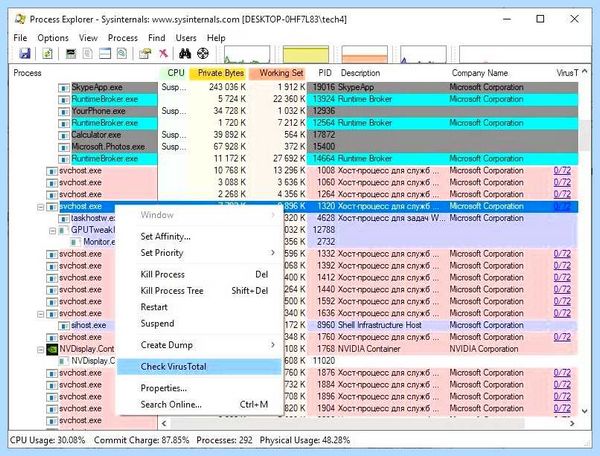Select Check VirusTotal in context menu
The image size is (600, 456).
coord(200,366)
